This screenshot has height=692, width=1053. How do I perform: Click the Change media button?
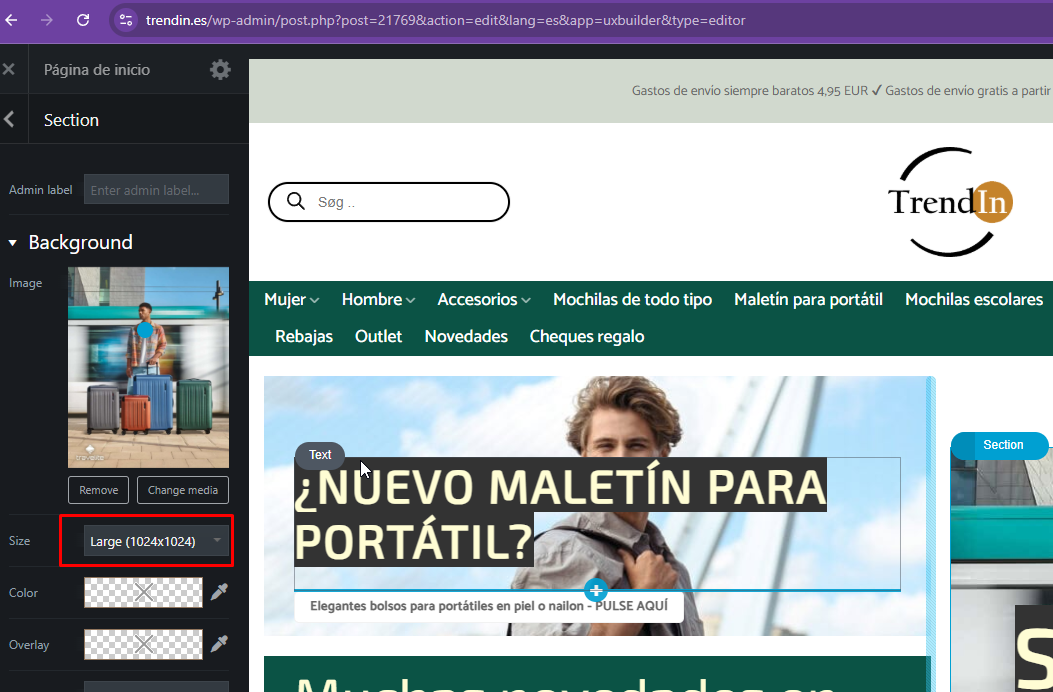[x=183, y=490]
